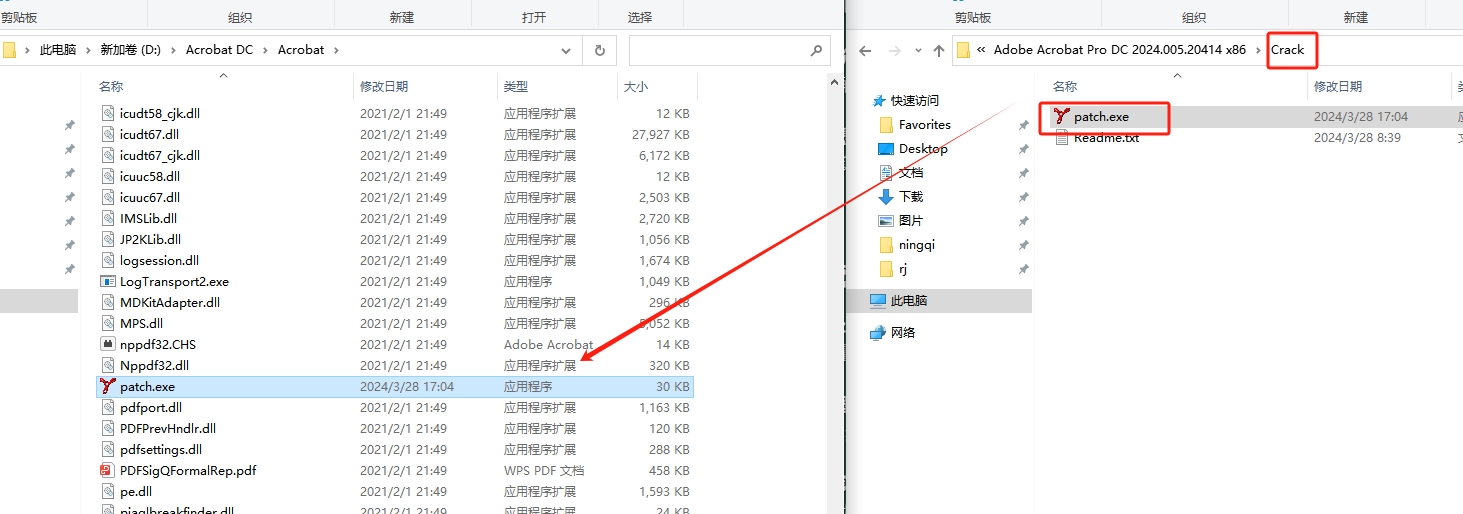This screenshot has height=514, width=1463.
Task: Click the search box in left window
Action: 730,50
